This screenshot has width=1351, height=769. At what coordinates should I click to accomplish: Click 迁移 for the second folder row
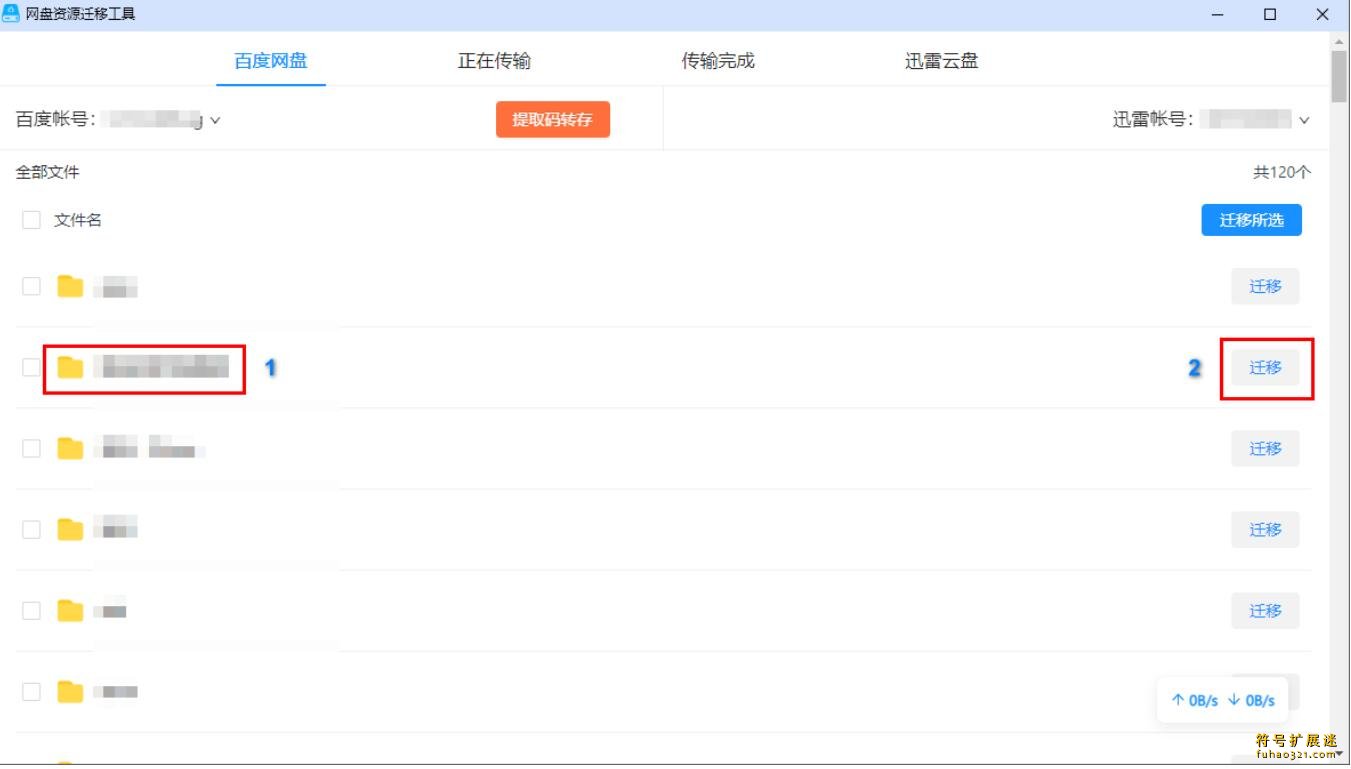click(x=1265, y=368)
